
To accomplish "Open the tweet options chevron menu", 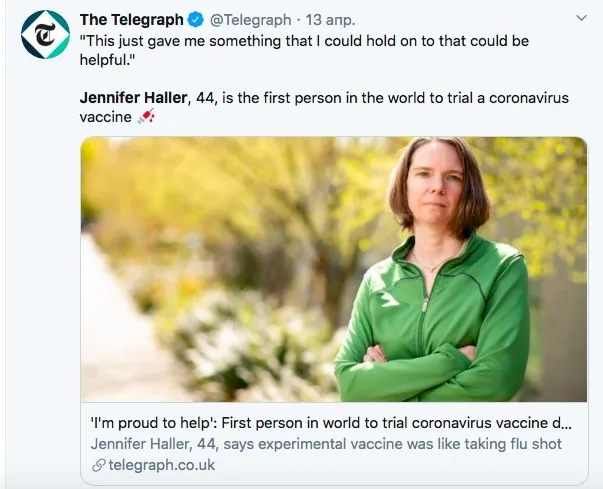I will coord(582,19).
